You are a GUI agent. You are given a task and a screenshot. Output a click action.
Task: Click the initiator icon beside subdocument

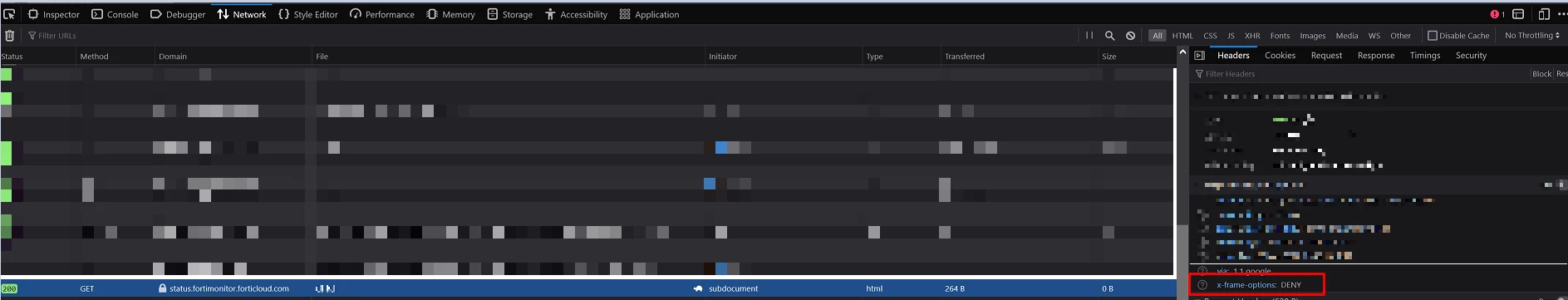point(698,288)
